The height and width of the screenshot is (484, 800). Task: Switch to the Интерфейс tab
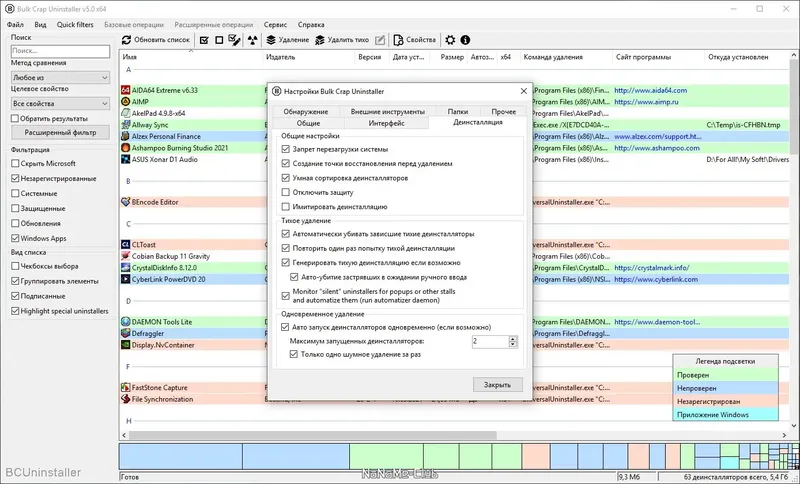pyautogui.click(x=387, y=123)
